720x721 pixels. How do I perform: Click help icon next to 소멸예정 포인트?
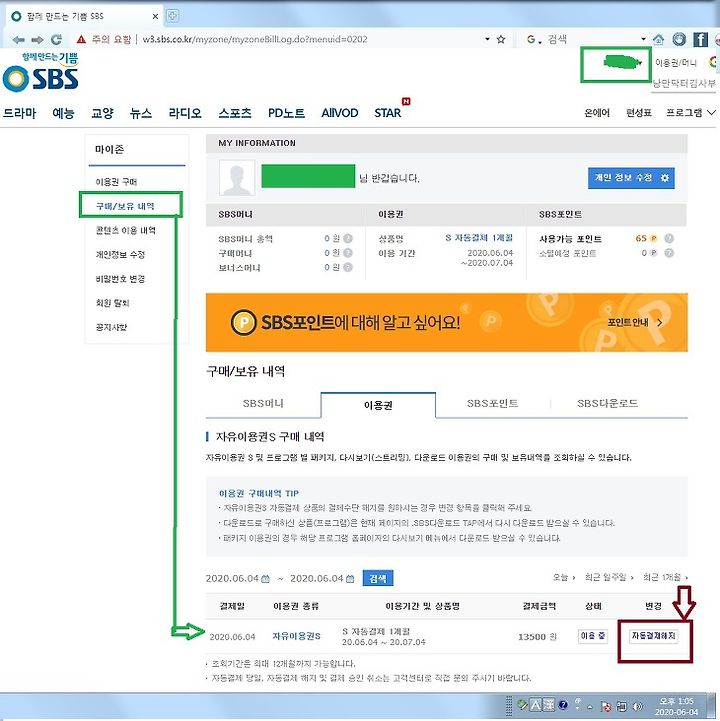669,253
